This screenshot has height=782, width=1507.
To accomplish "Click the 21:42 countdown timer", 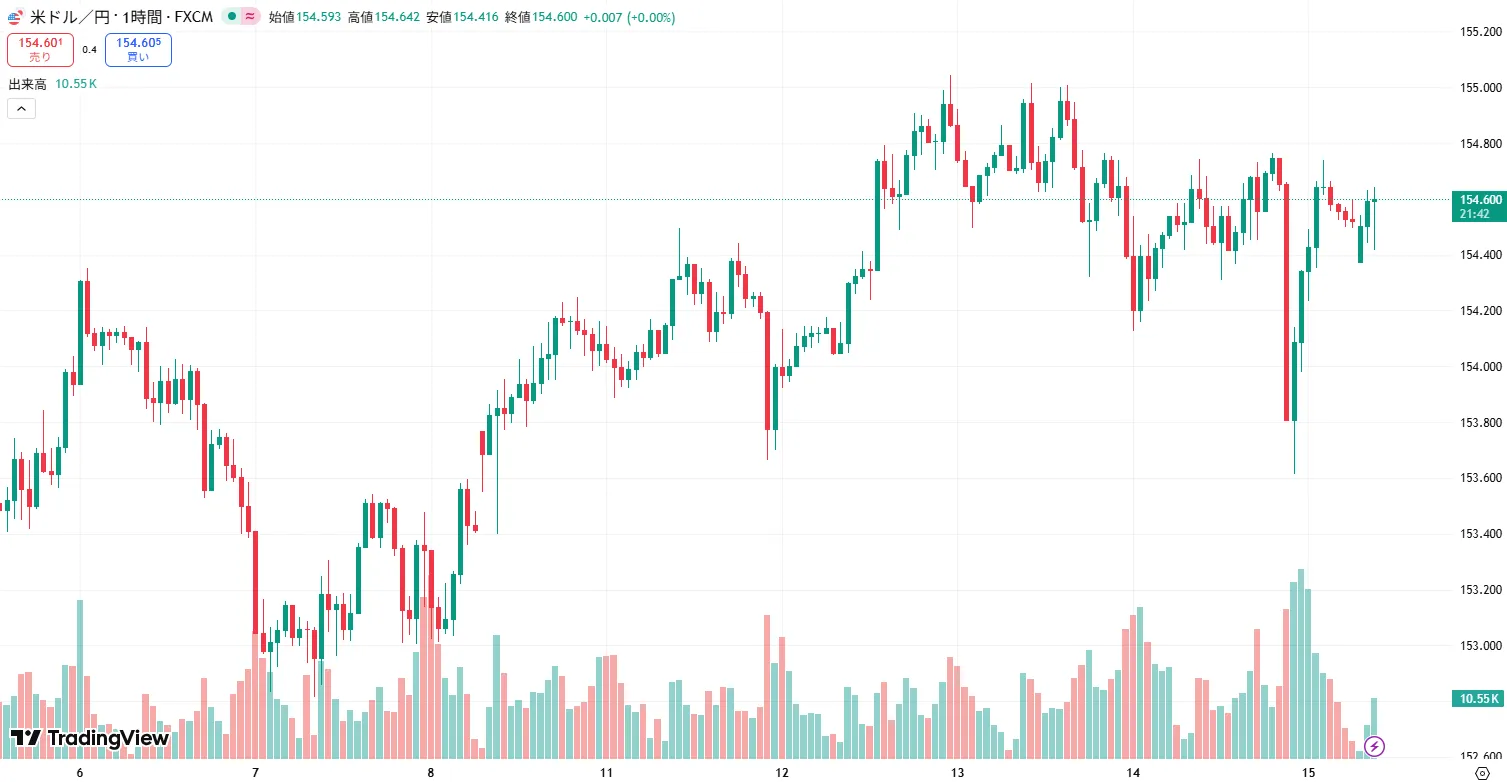I will 1477,212.
